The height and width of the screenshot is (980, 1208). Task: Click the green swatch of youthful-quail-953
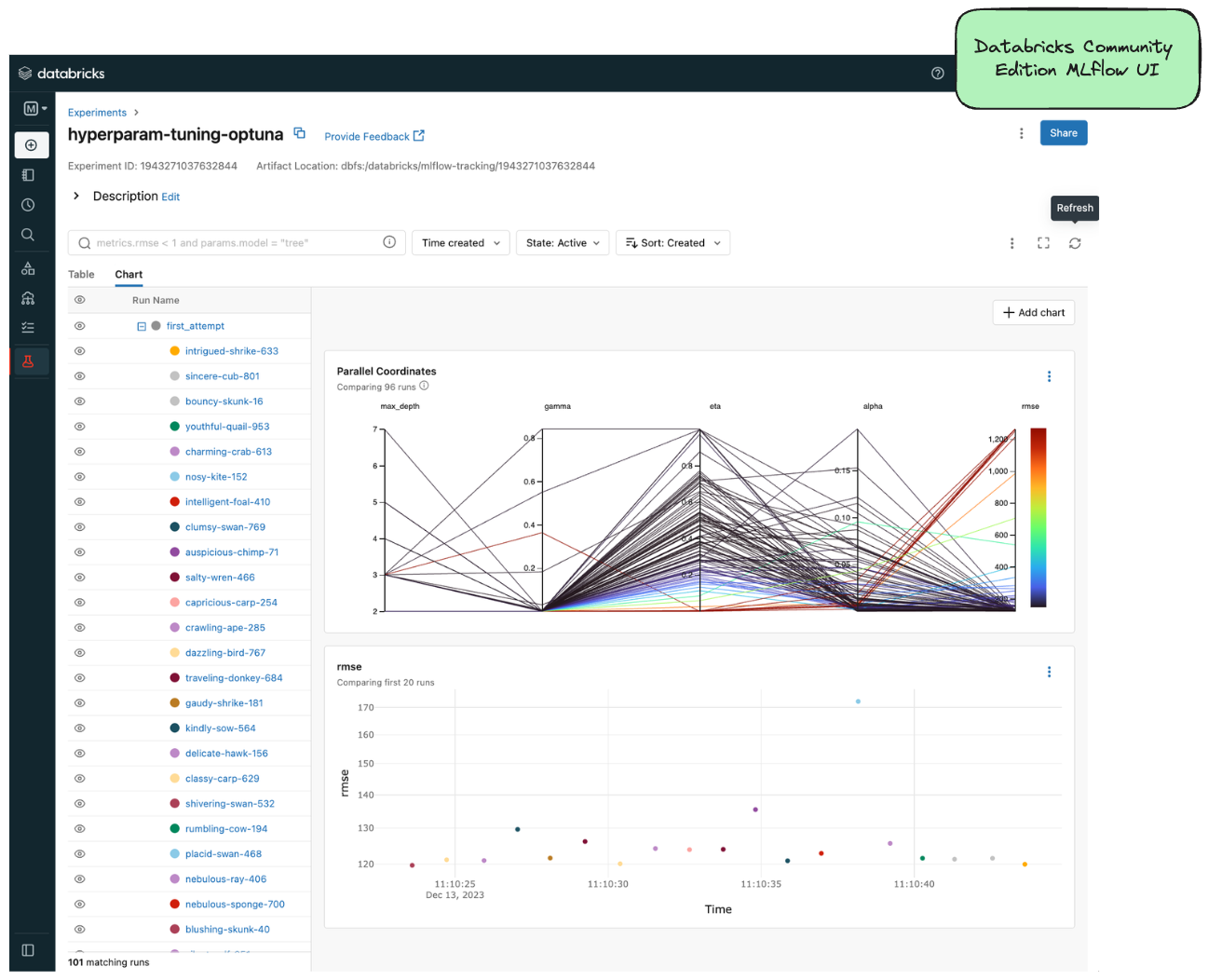(x=175, y=427)
